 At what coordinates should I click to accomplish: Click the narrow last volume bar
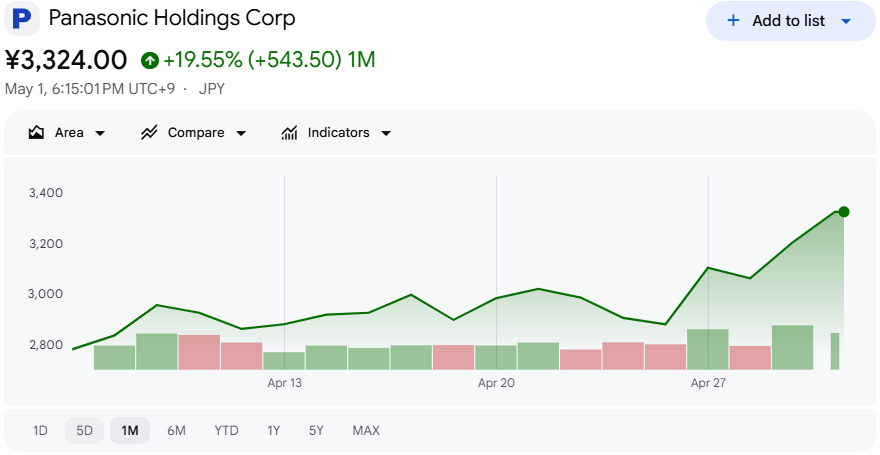tap(835, 351)
